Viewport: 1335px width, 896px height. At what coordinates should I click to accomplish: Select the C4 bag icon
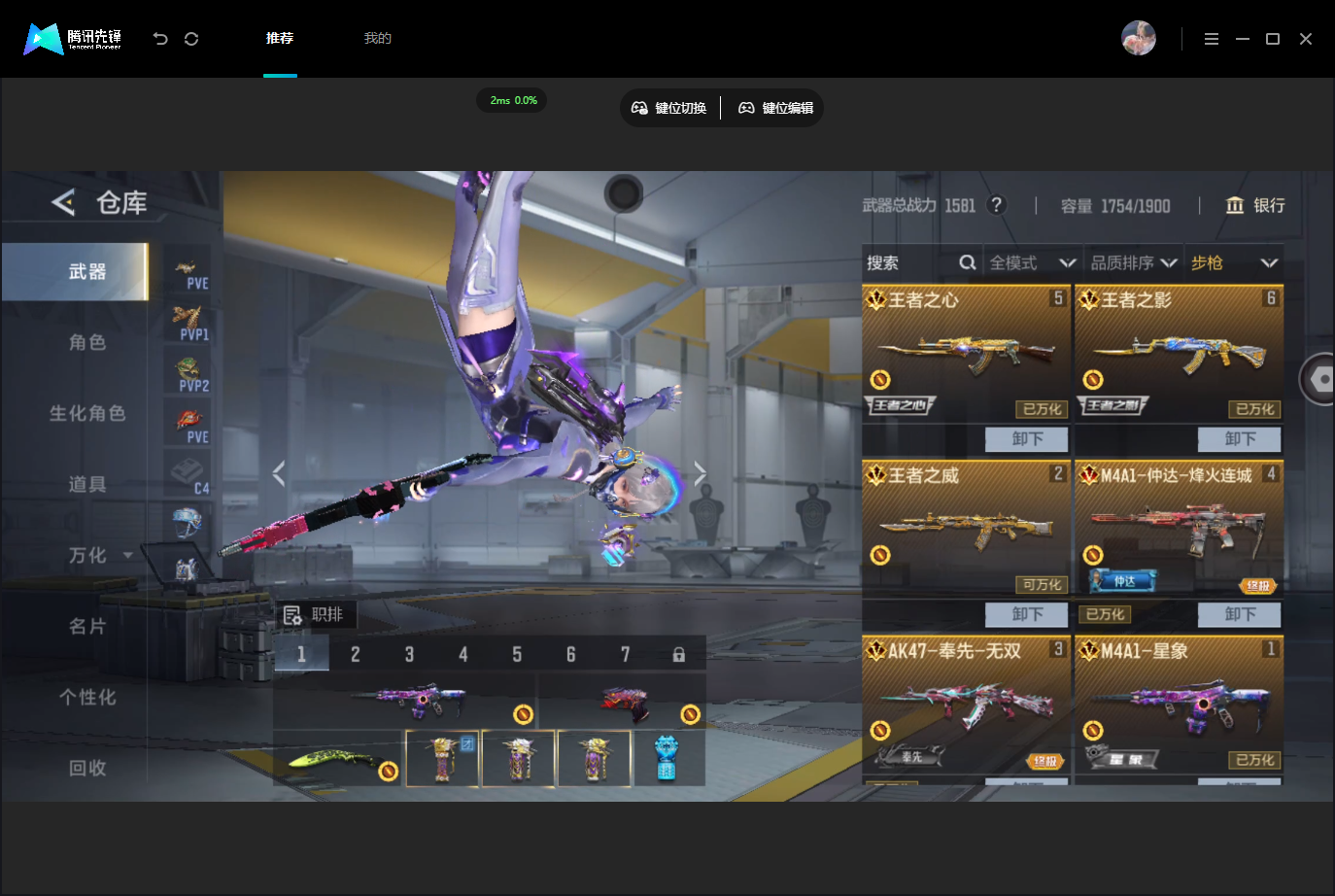tap(188, 475)
